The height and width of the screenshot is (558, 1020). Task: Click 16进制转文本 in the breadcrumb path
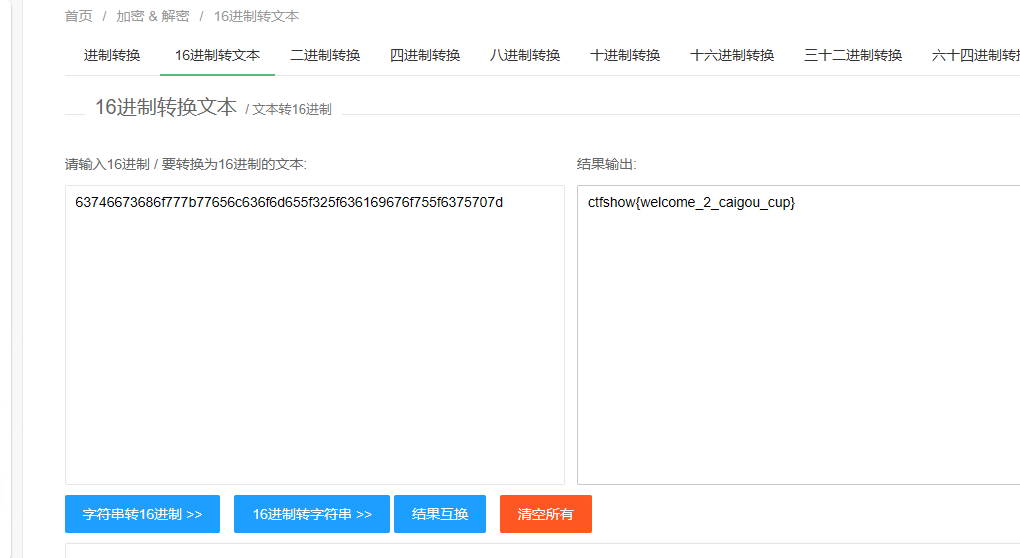[256, 16]
